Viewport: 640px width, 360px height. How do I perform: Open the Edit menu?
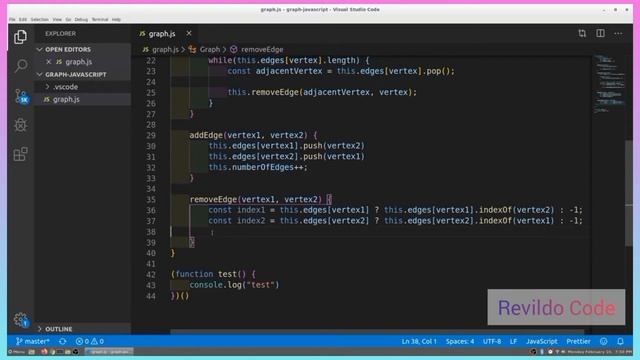[23, 19]
